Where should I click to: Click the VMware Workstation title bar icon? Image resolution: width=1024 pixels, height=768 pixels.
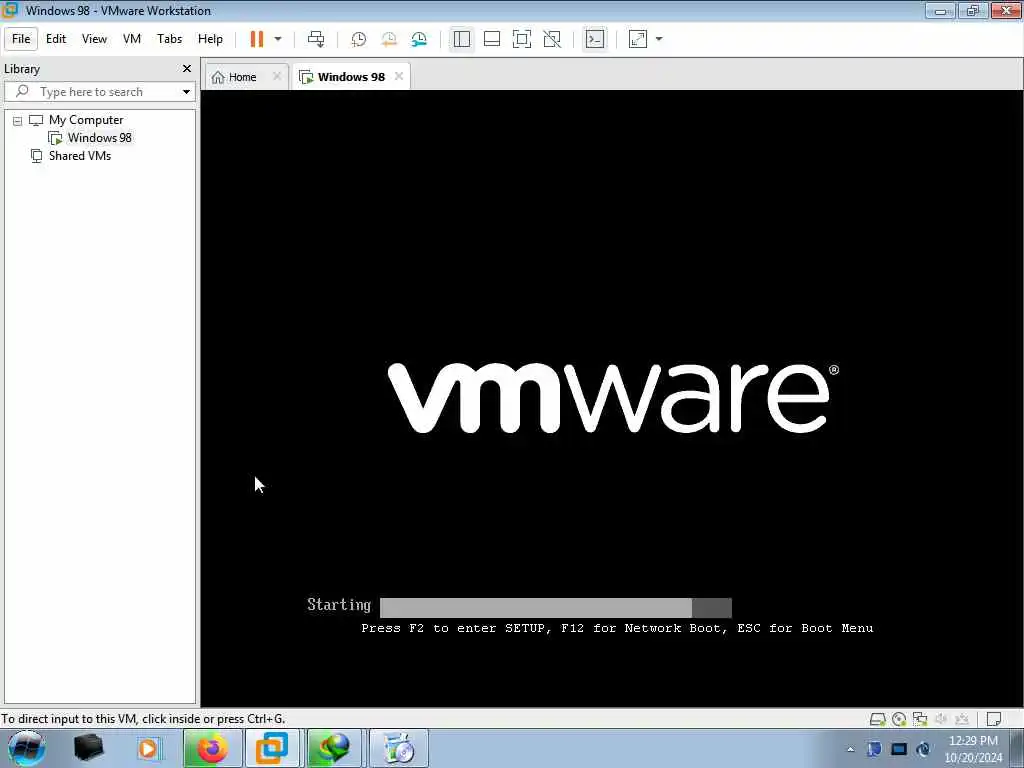[x=10, y=10]
